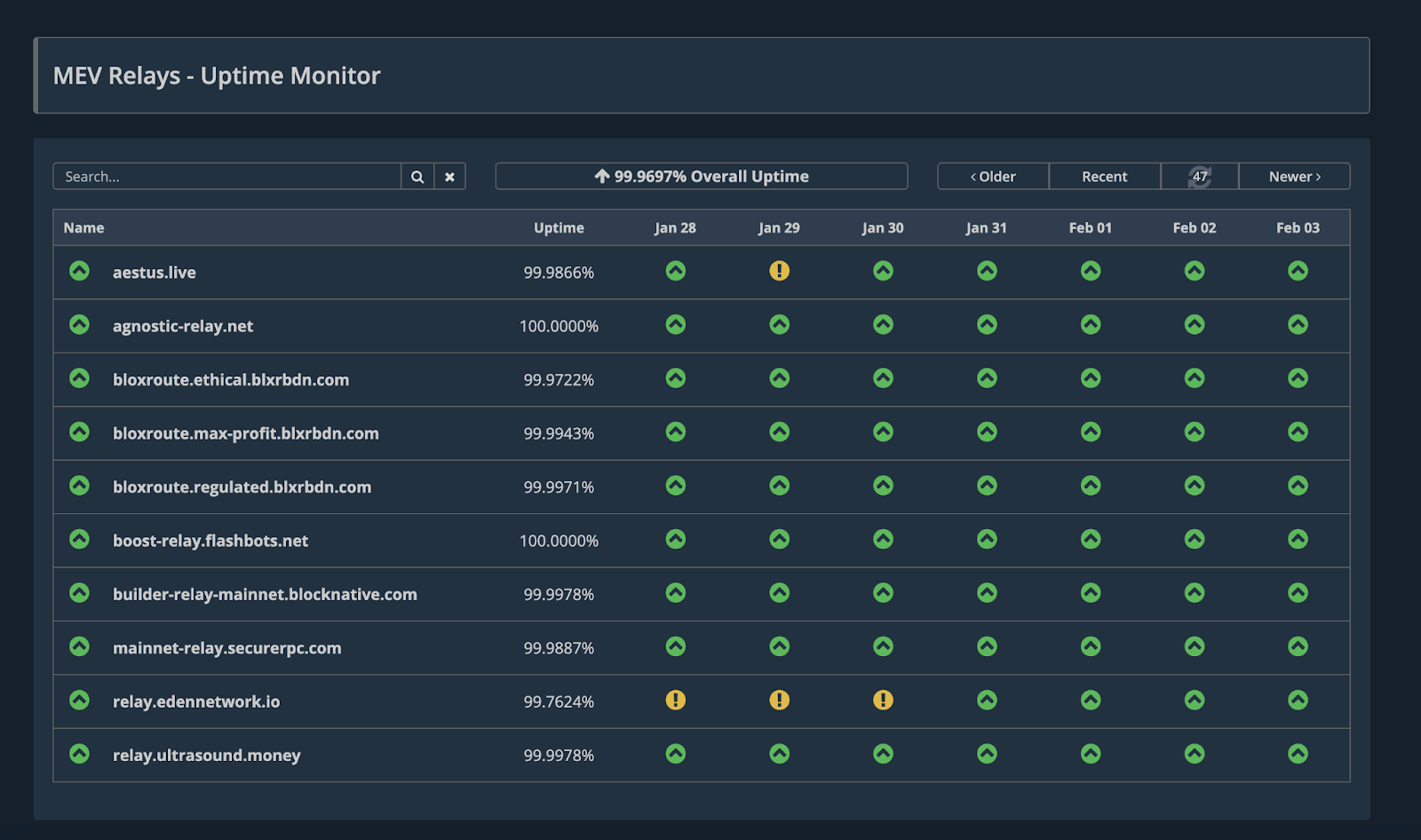Click relay.edennetwork.io's Jan 30 warning indicator
This screenshot has width=1421, height=840.
pyautogui.click(x=883, y=701)
